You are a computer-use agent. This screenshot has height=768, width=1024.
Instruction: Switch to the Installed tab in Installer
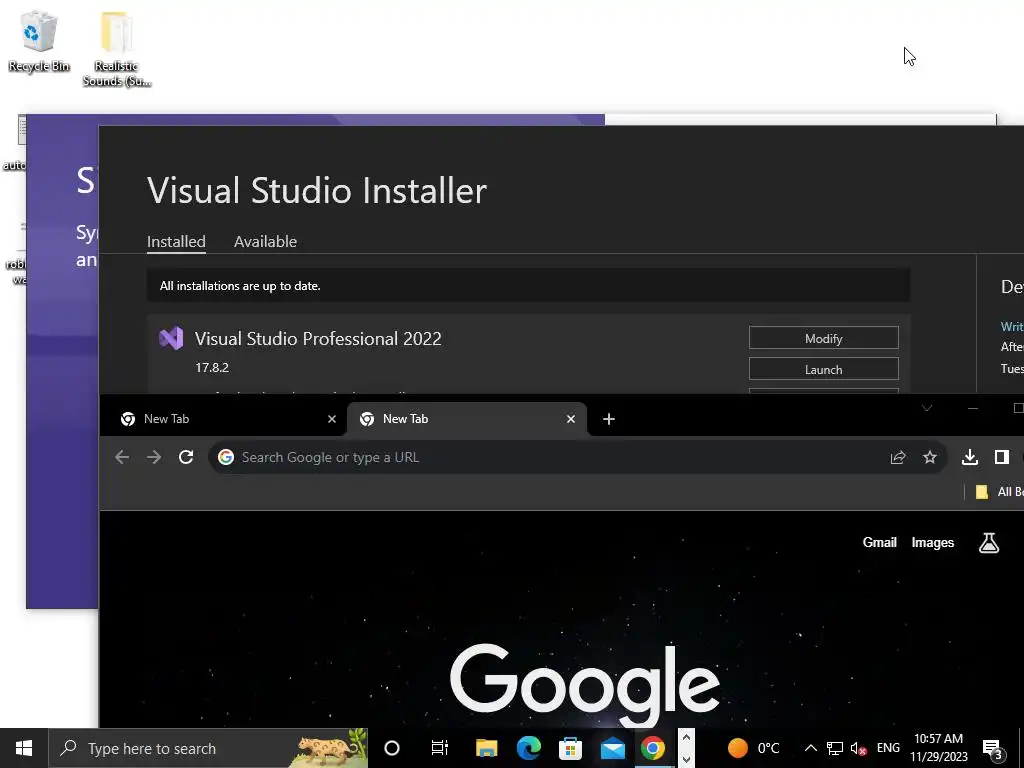(176, 242)
